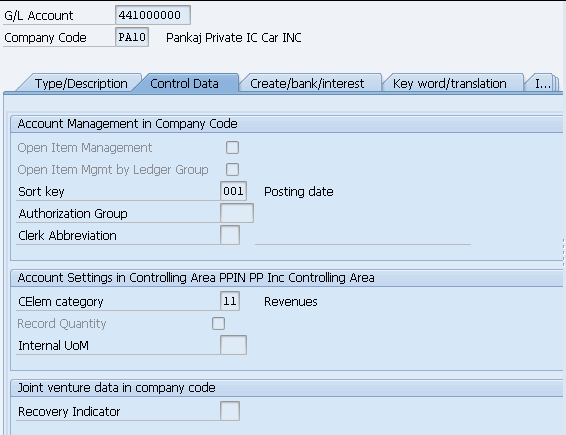This screenshot has height=435, width=566.
Task: Click the Sort key field showing 001
Action: pos(233,191)
